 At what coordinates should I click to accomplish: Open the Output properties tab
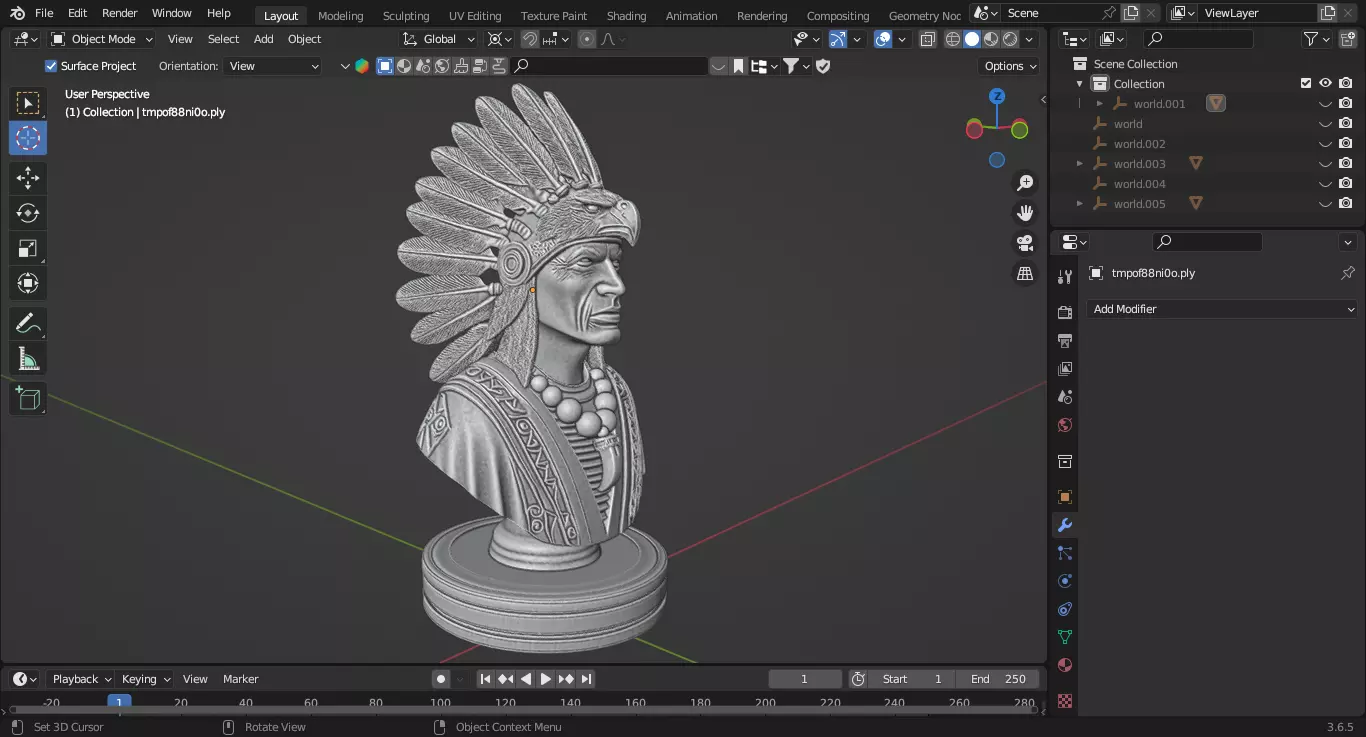pos(1065,341)
